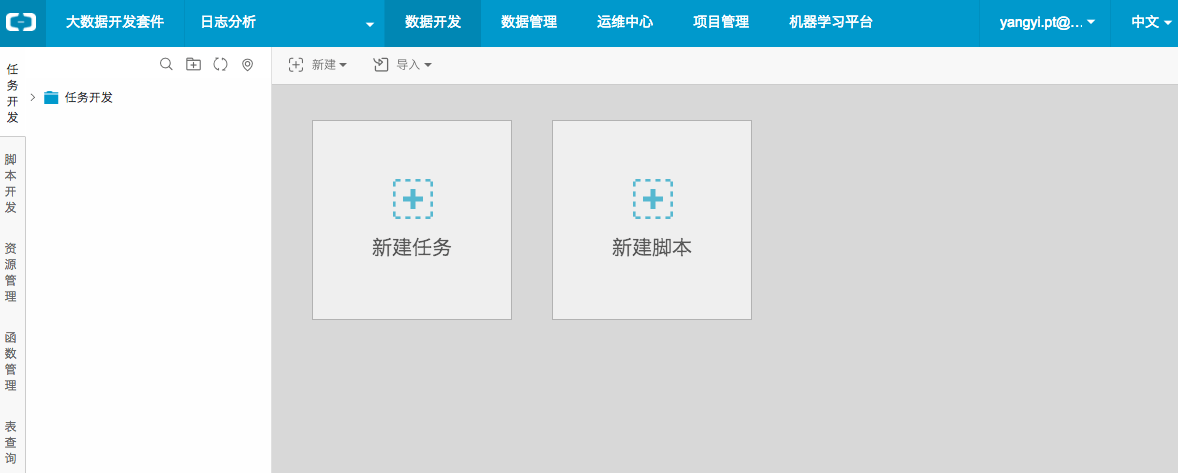Viewport: 1178px width, 473px height.
Task: Click the 日志分析 project name
Action: [229, 23]
